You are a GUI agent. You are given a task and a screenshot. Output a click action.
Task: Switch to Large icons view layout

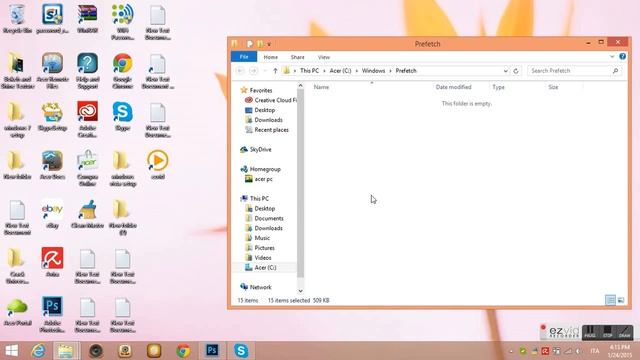tap(621, 300)
